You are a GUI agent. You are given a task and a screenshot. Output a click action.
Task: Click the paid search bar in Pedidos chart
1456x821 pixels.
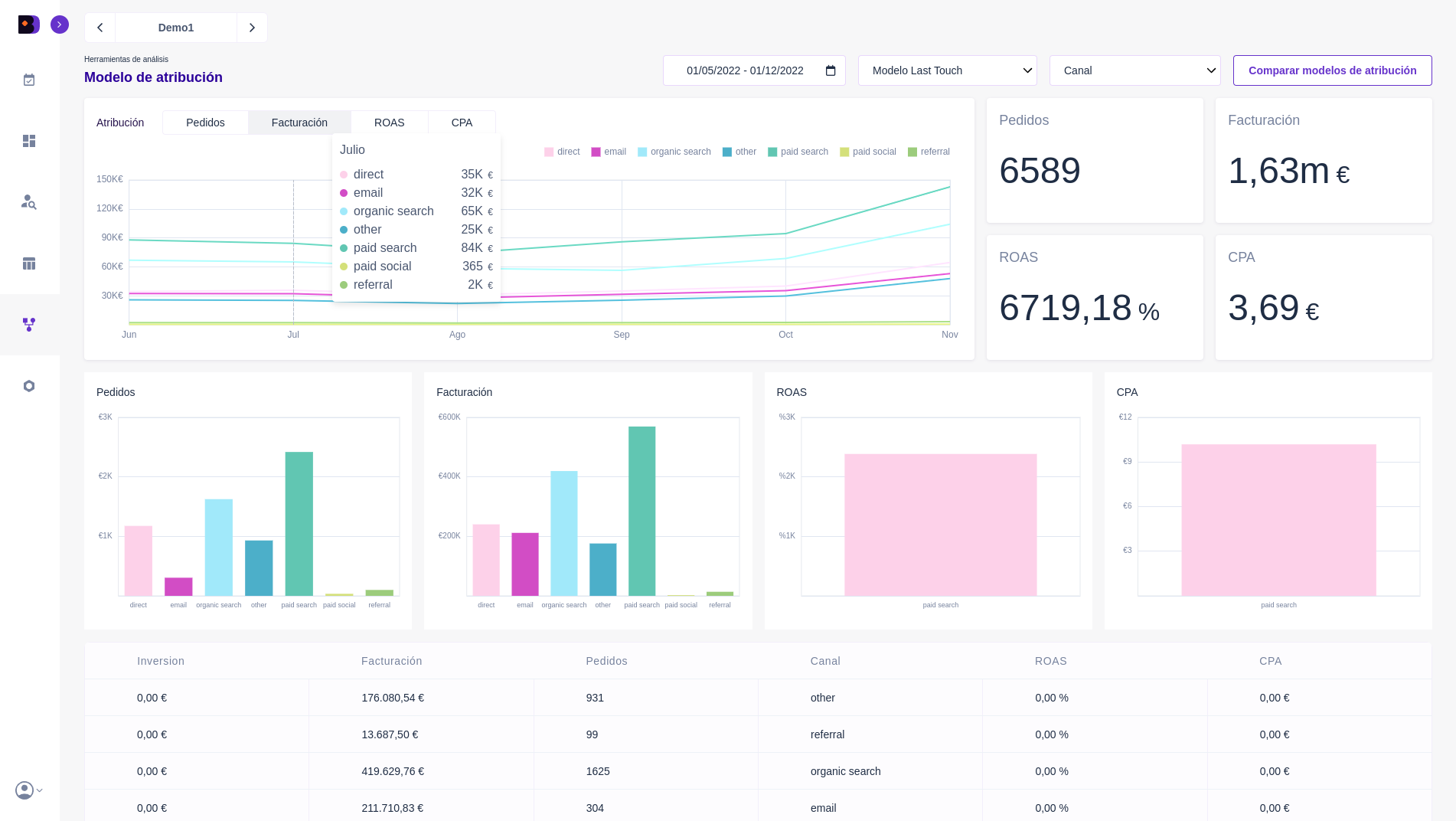tap(299, 524)
